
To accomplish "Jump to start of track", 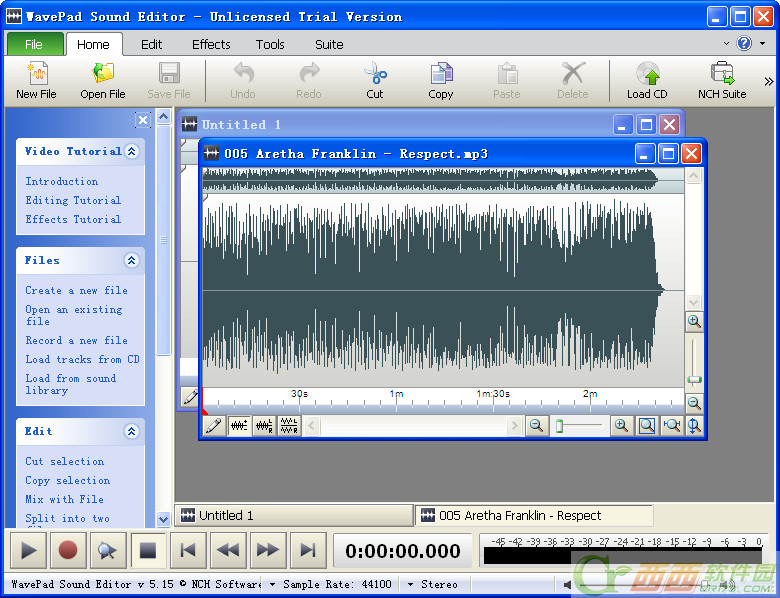I will tap(188, 550).
